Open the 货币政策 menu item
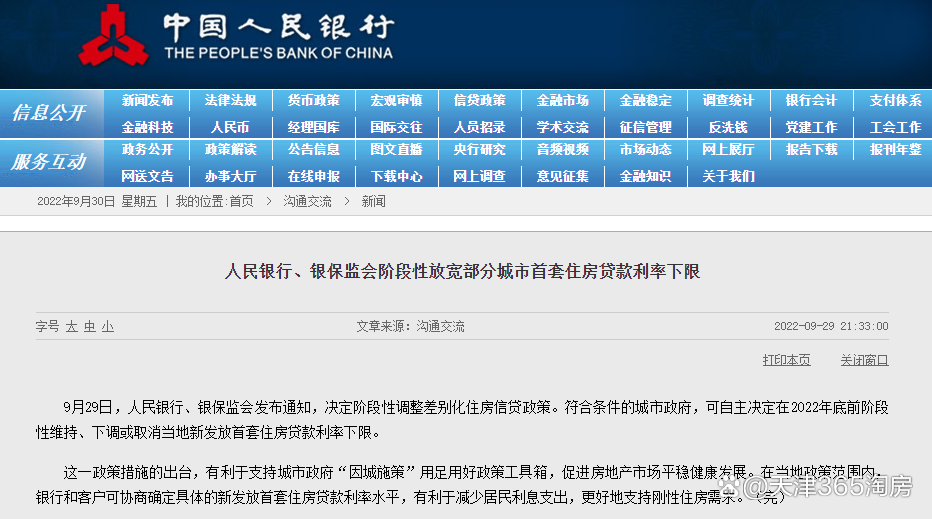Viewport: 932px width, 519px height. point(314,100)
